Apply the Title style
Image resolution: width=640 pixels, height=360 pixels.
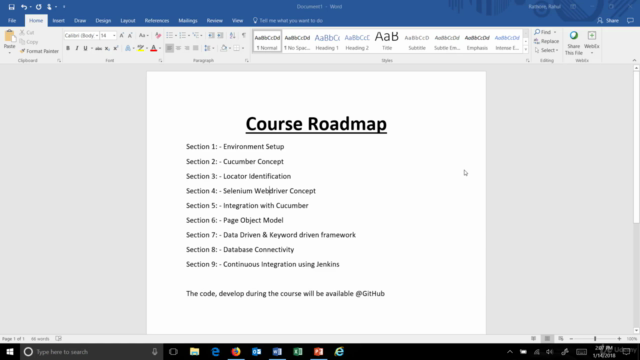coord(387,41)
